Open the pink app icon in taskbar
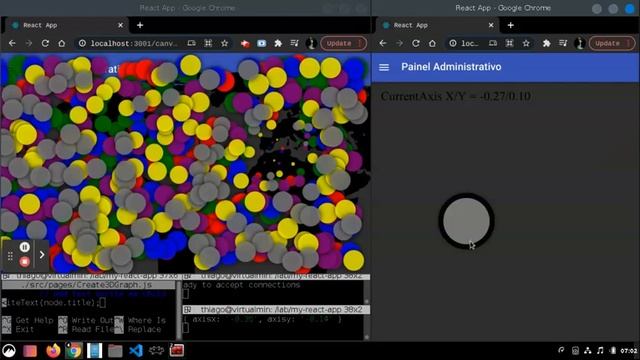This screenshot has width=640, height=360. (30, 351)
